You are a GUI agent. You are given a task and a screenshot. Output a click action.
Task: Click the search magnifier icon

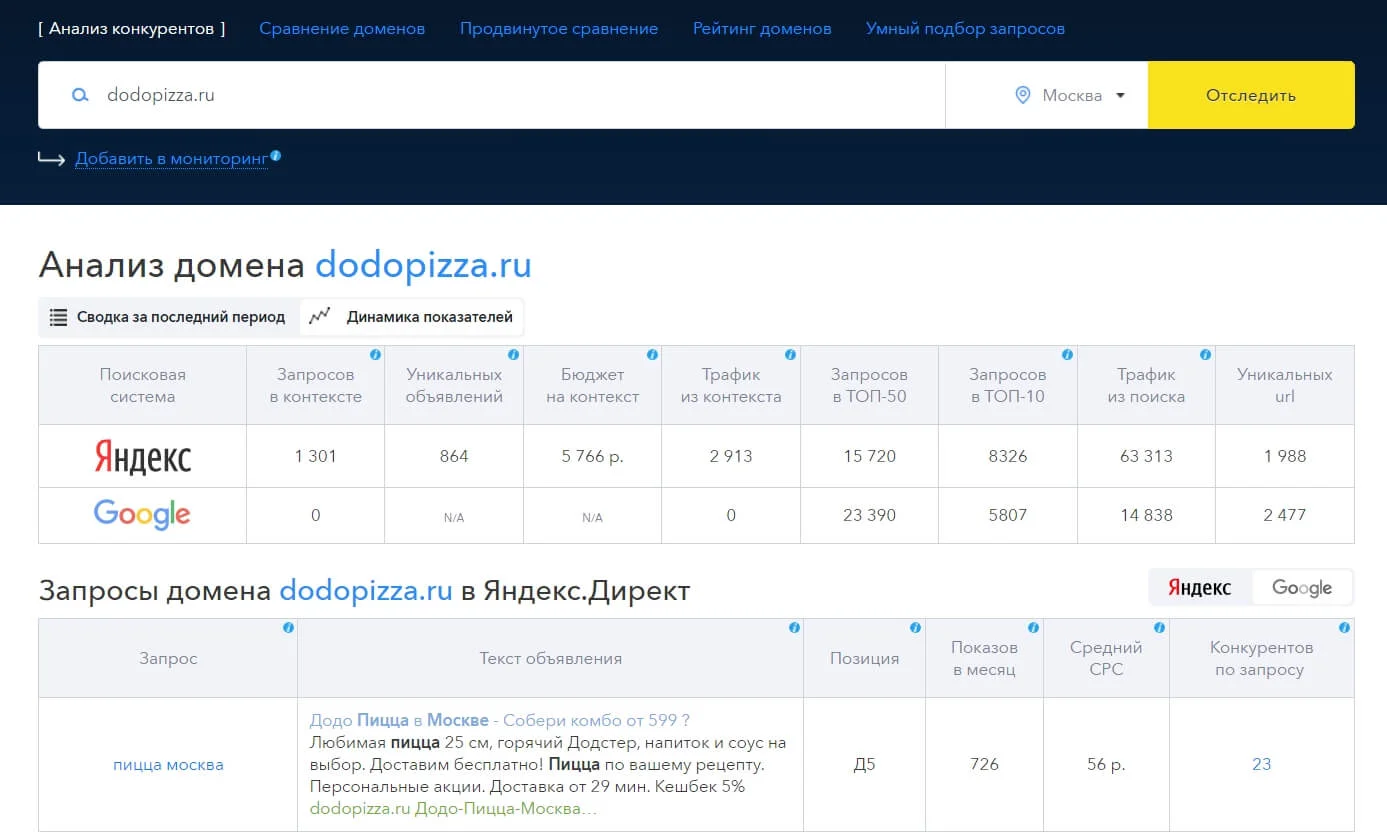click(80, 96)
